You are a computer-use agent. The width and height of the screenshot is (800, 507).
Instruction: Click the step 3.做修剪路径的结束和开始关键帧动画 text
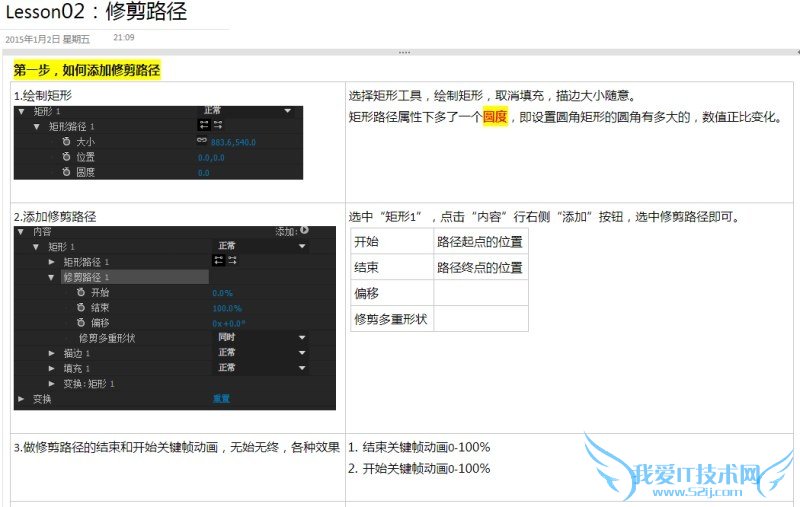[x=177, y=447]
